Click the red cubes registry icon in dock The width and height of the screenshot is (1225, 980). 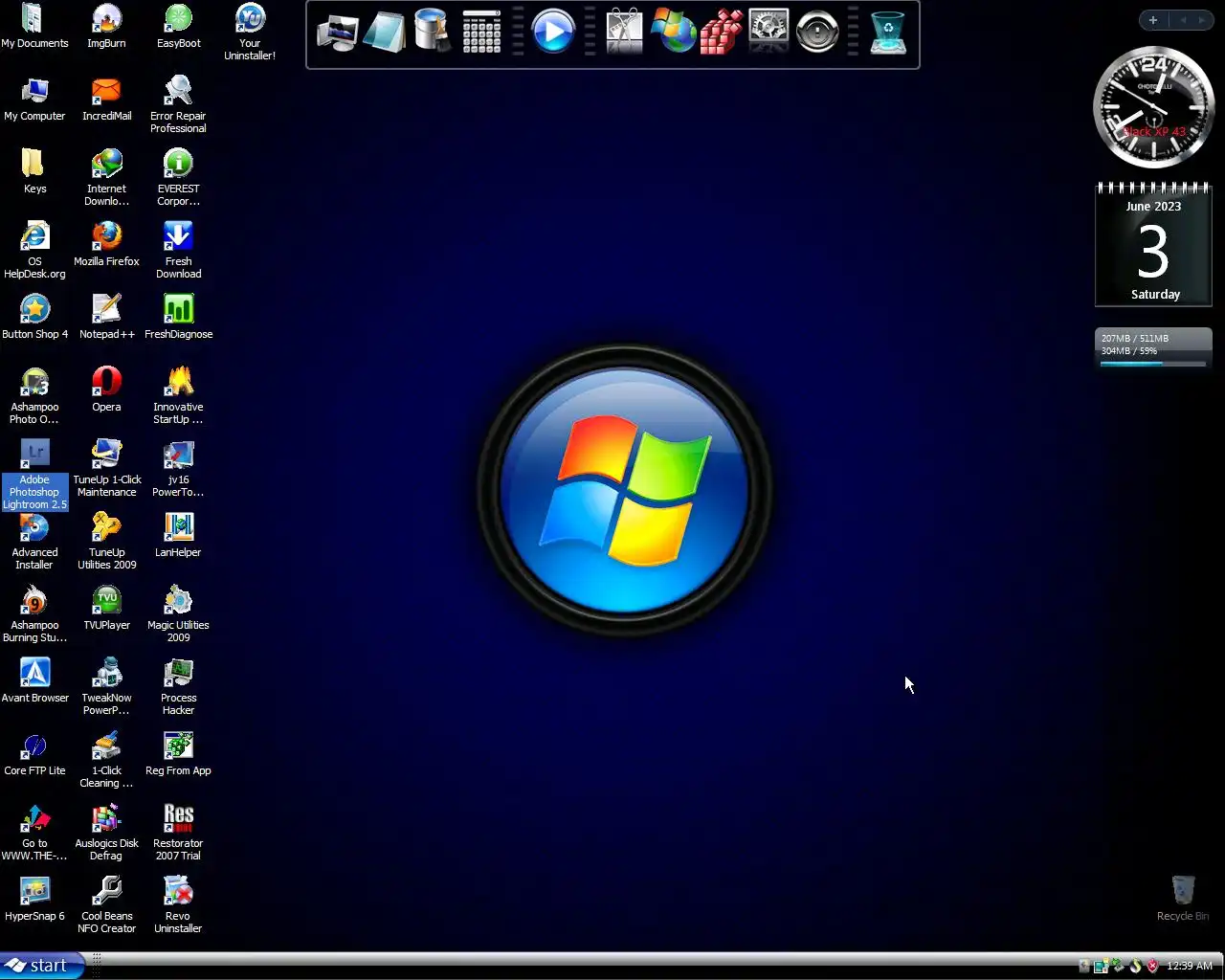click(721, 33)
